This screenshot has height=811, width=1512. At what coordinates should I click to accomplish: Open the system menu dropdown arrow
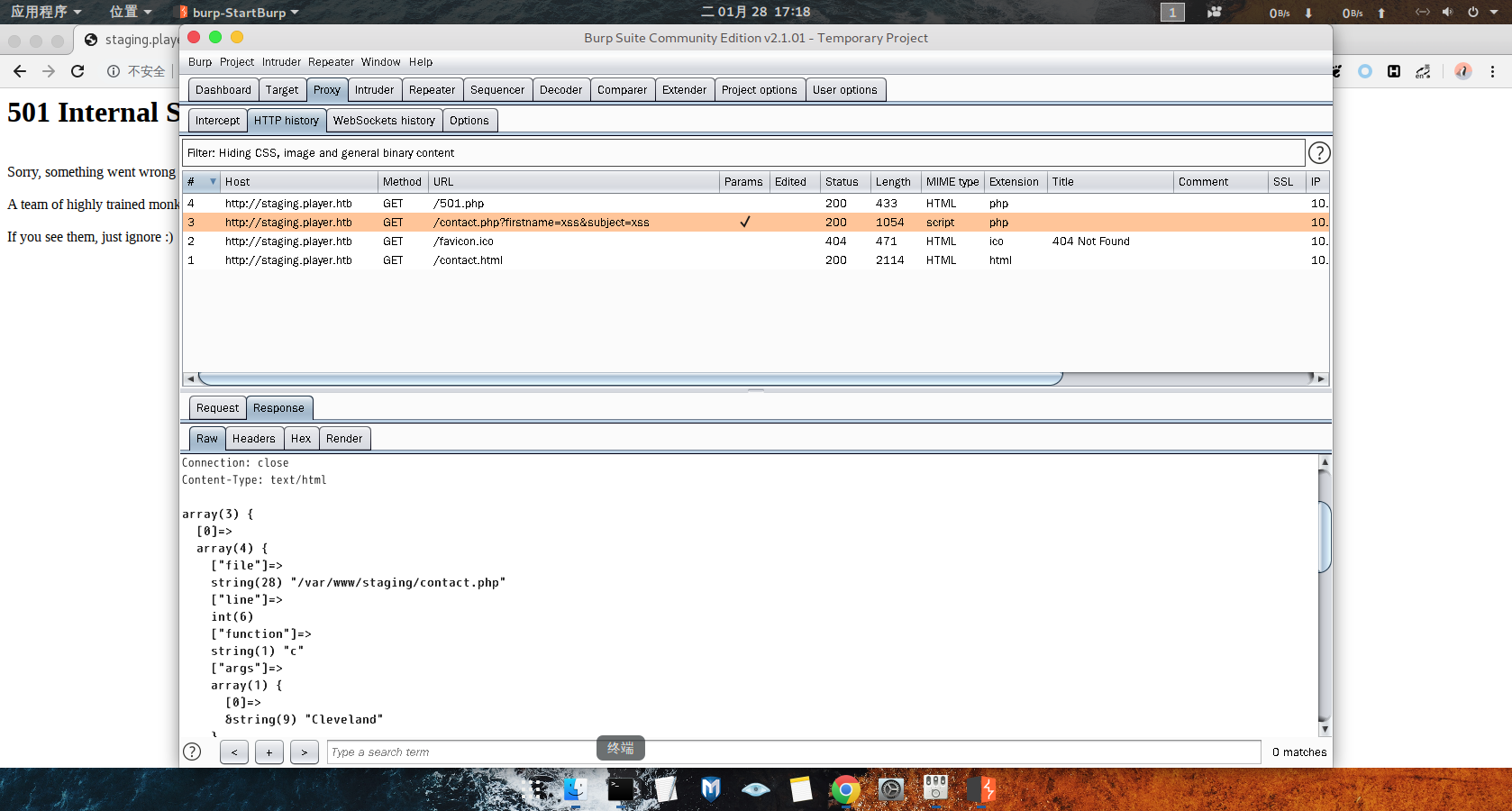pos(1492,12)
